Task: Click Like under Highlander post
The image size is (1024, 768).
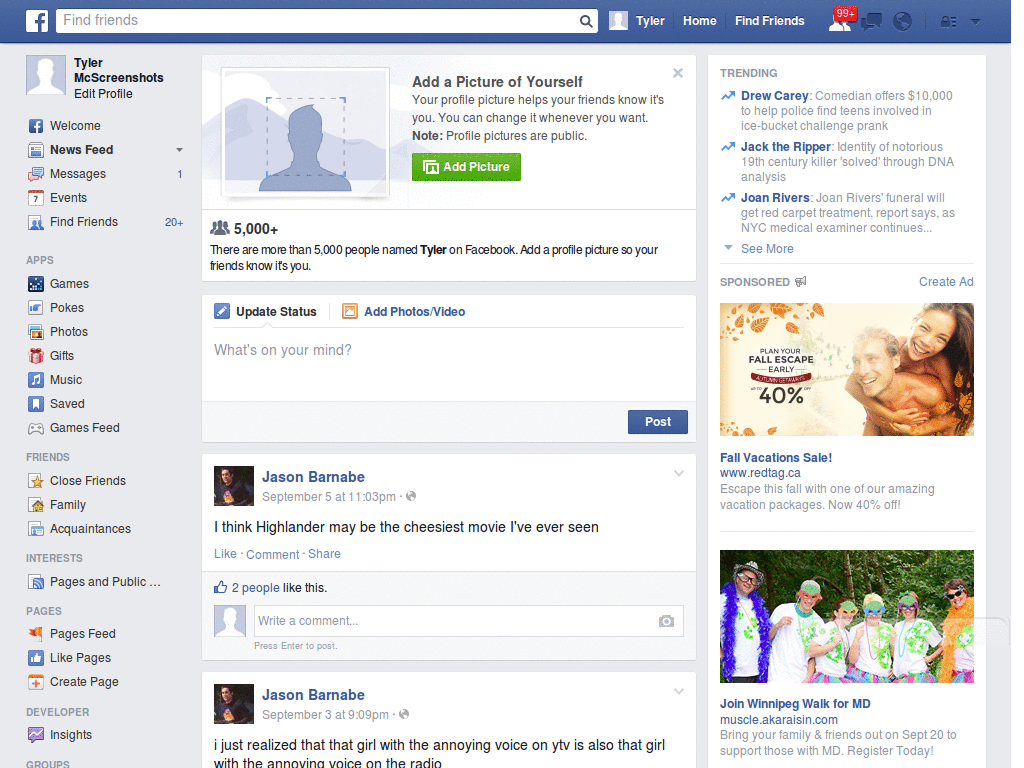Action: point(225,554)
